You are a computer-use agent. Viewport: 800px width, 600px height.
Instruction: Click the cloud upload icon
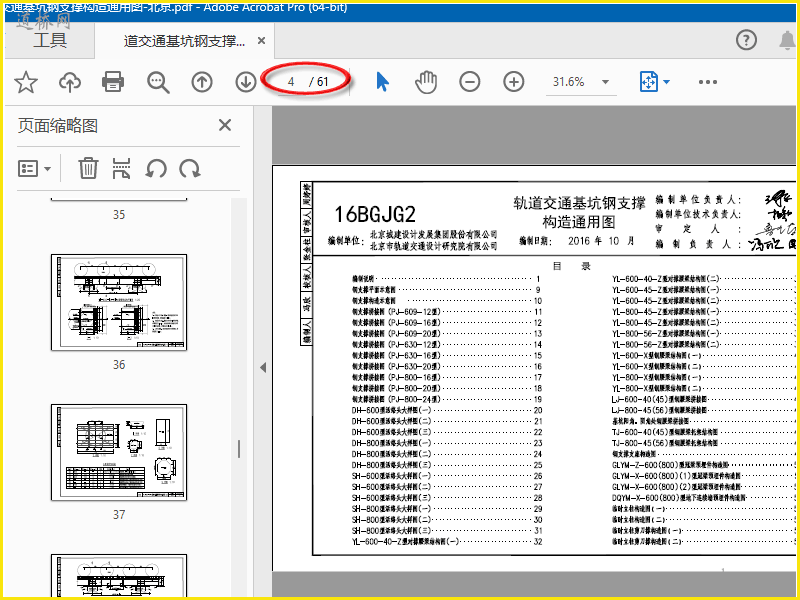70,82
